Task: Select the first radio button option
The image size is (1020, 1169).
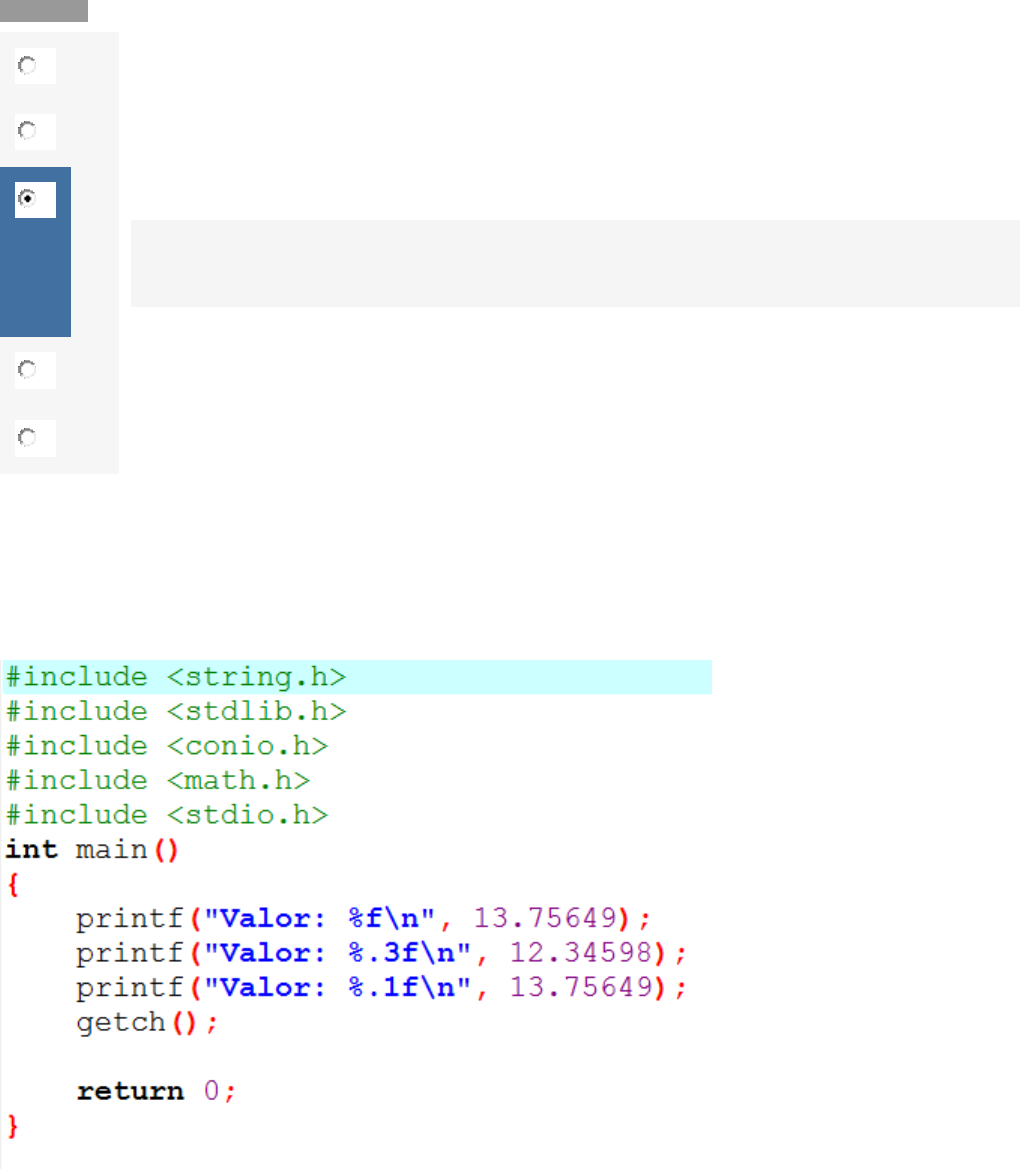Action: click(28, 66)
